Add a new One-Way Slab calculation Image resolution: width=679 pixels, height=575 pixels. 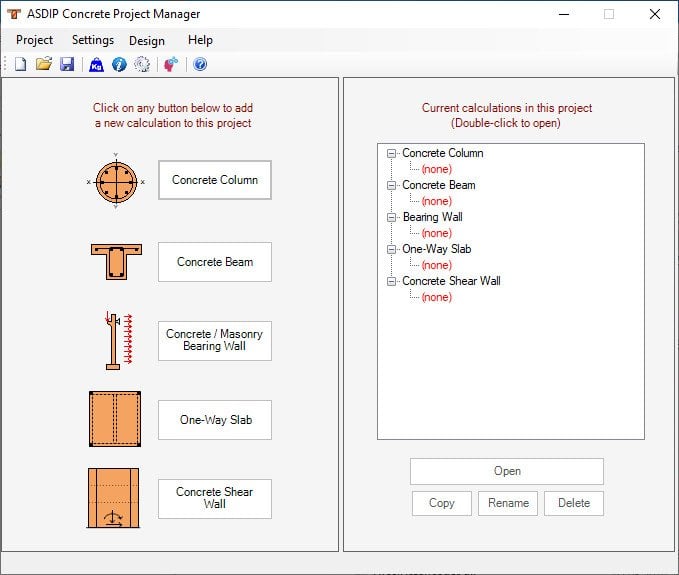(x=215, y=420)
